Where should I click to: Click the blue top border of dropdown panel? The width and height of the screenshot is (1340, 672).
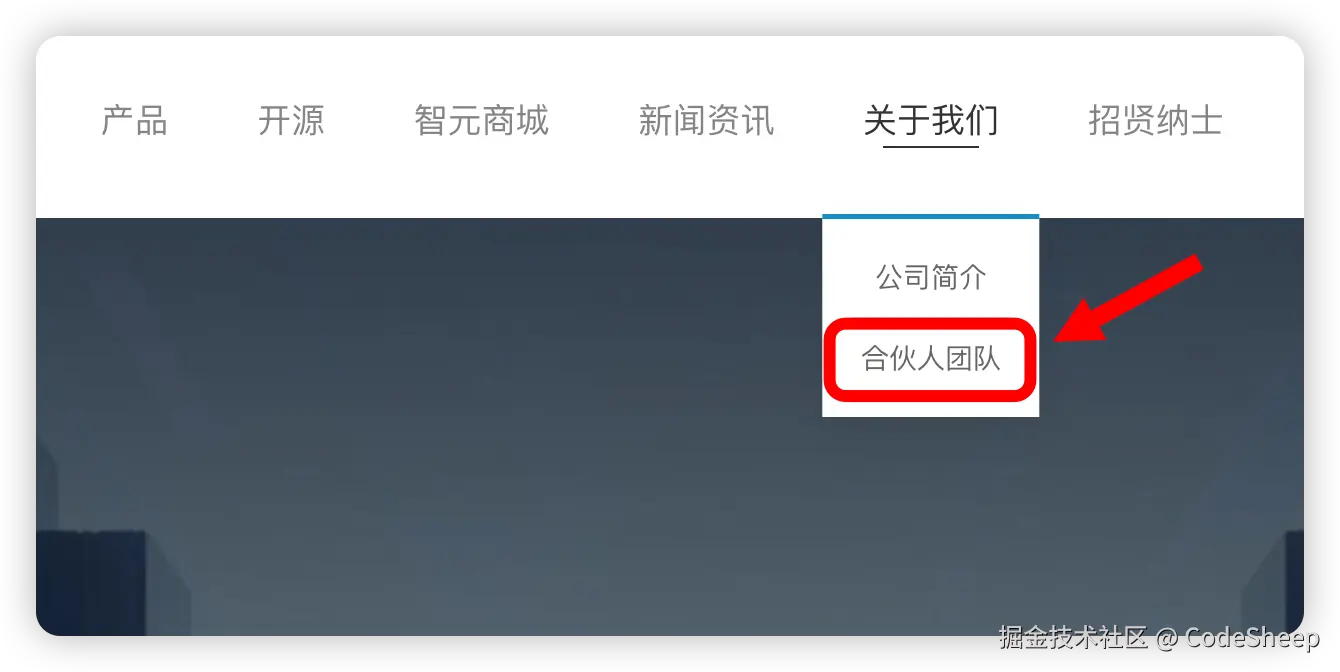(x=931, y=216)
